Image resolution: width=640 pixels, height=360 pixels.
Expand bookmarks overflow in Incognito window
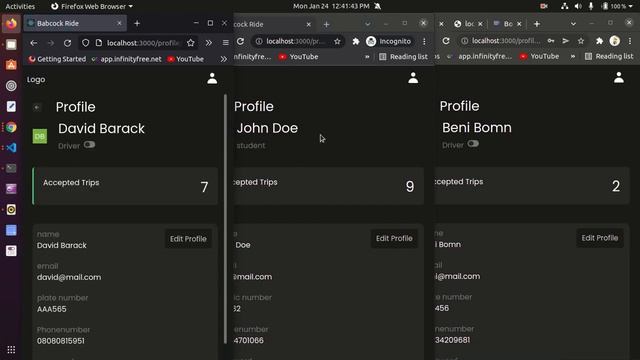click(x=367, y=57)
